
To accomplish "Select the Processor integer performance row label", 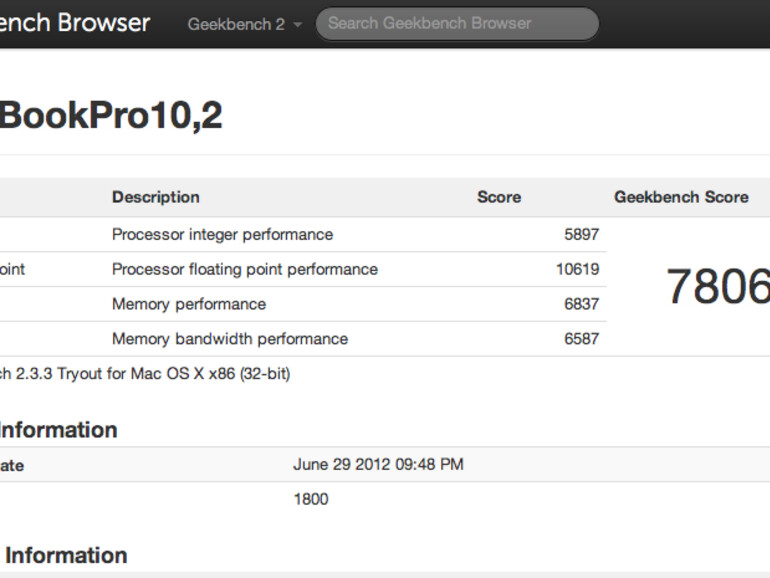I will tap(222, 234).
